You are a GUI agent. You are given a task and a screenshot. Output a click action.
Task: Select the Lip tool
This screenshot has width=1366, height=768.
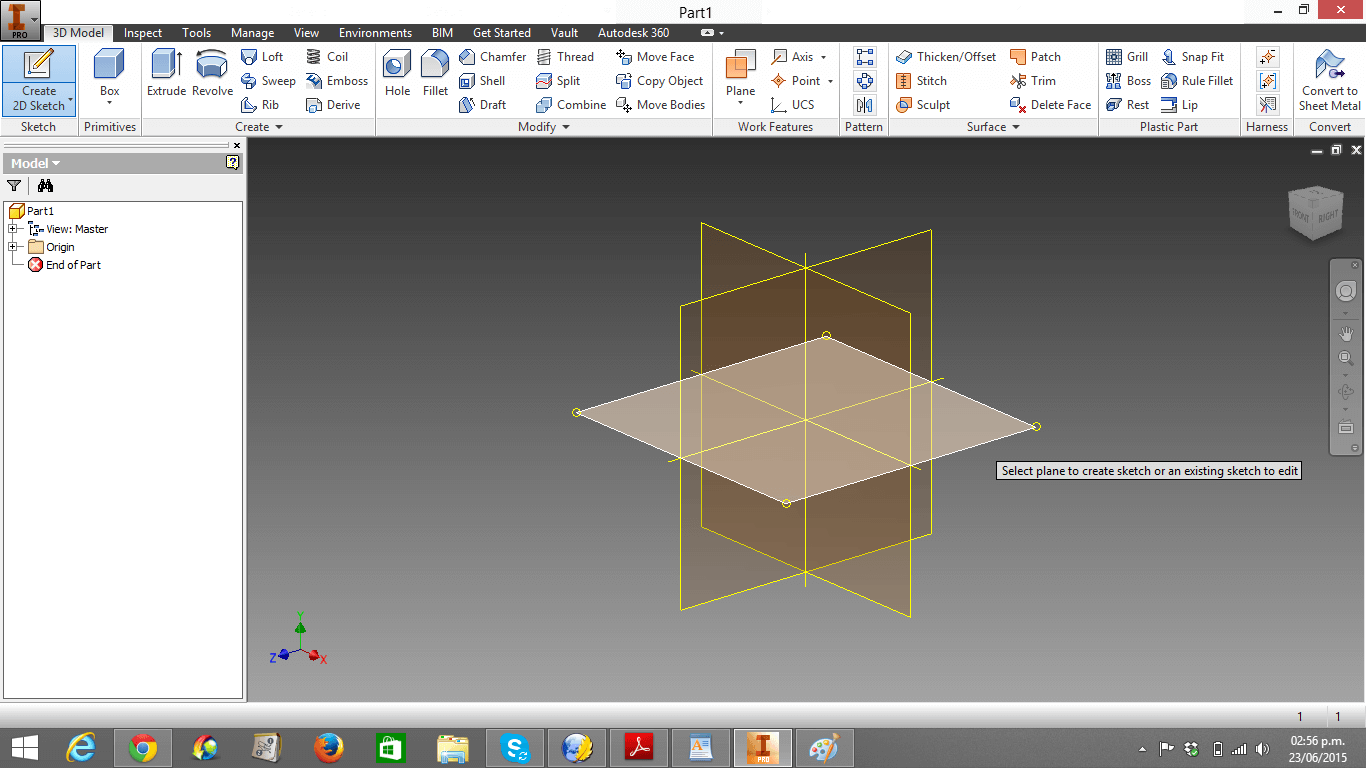1180,105
